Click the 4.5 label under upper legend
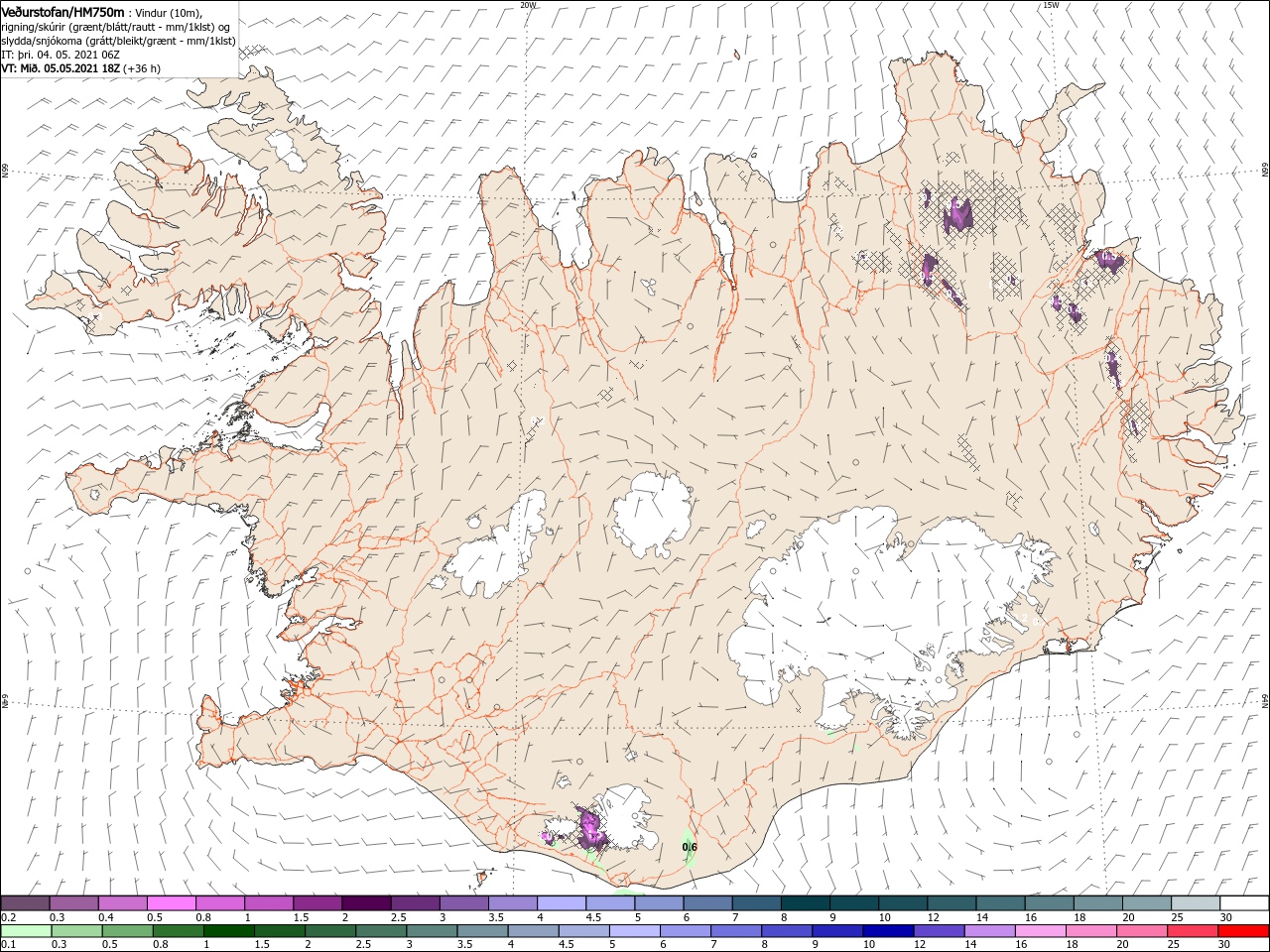Viewport: 1270px width, 952px height. tap(593, 917)
